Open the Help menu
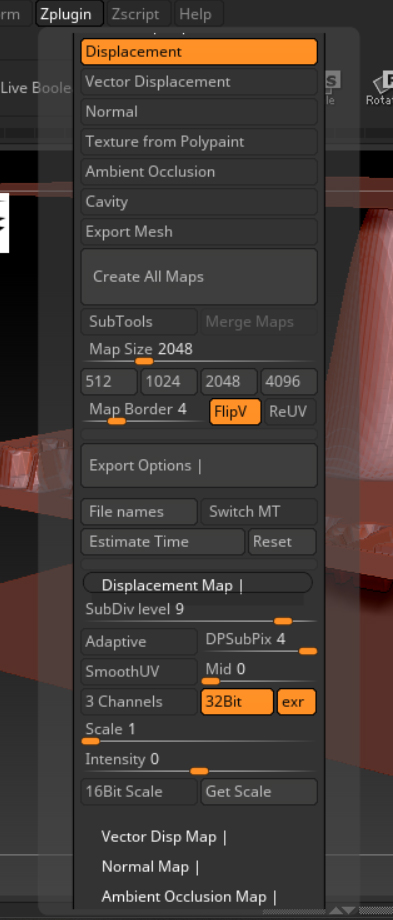The height and width of the screenshot is (920, 393). click(198, 13)
